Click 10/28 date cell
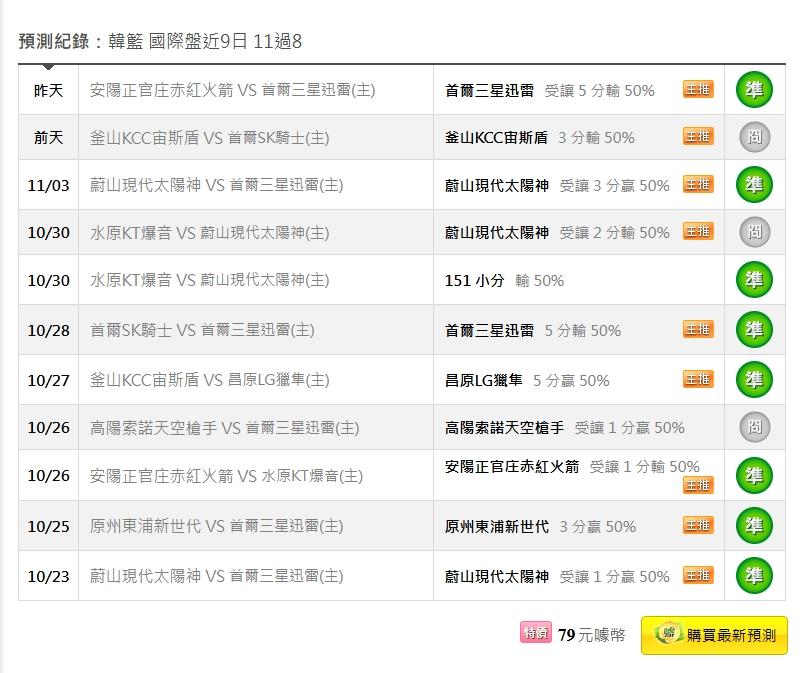Image resolution: width=801 pixels, height=673 pixels. pyautogui.click(x=49, y=330)
